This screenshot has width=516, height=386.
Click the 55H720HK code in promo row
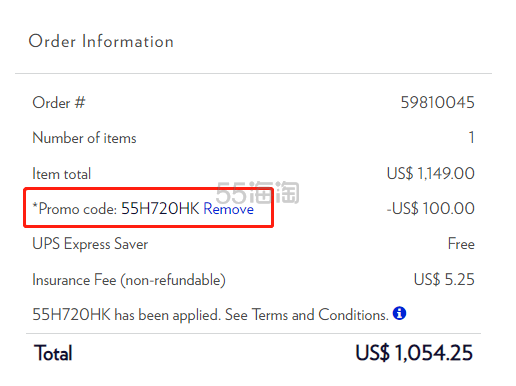tap(160, 209)
